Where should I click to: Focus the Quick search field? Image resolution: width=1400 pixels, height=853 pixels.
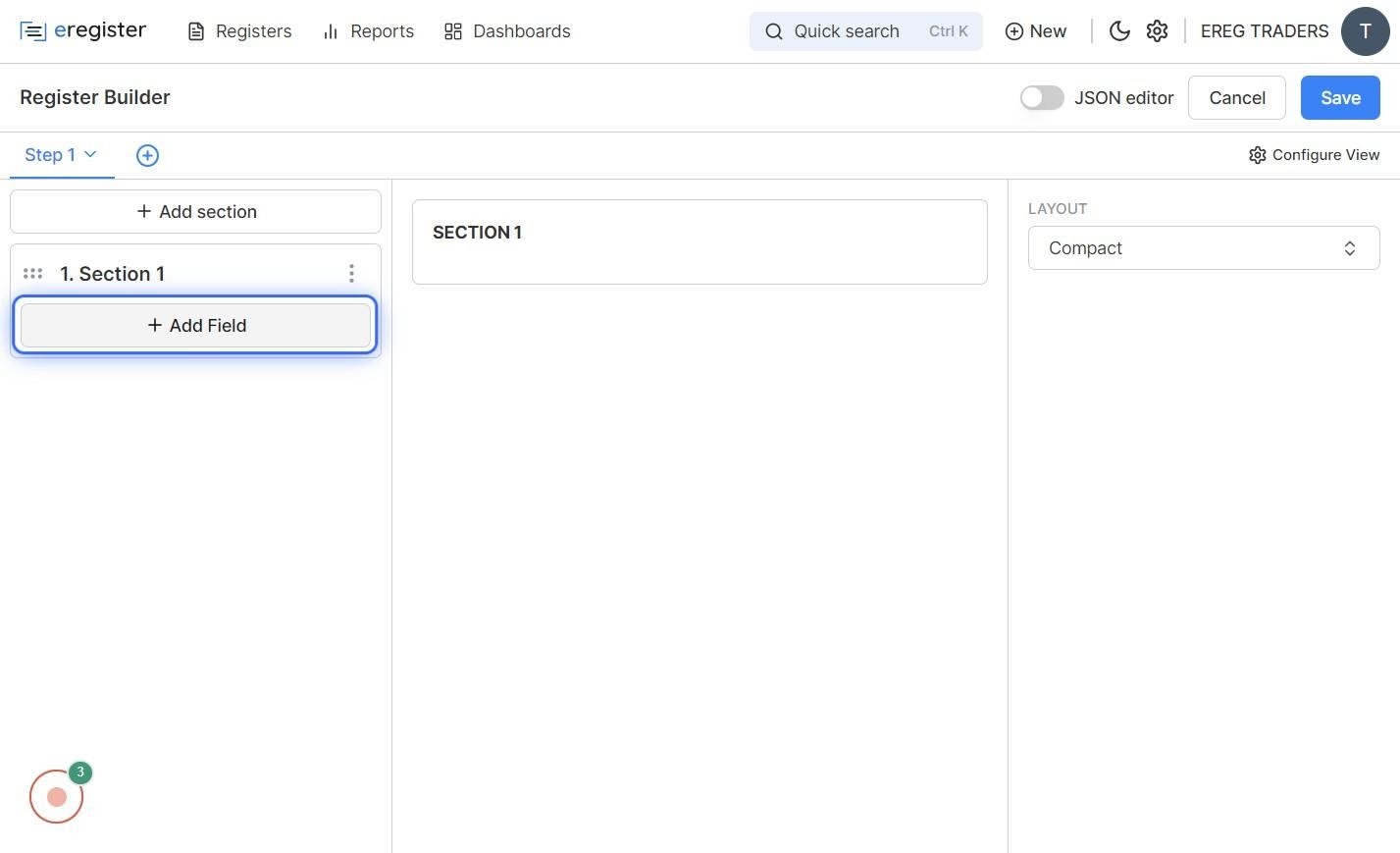865,31
